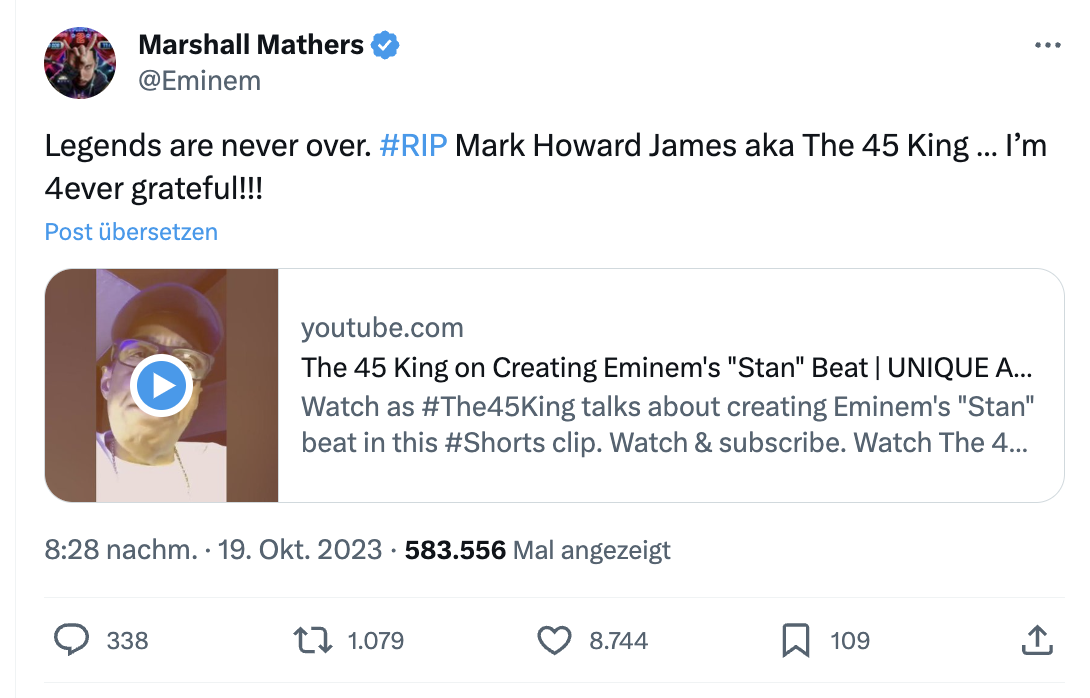Click the #RIP hashtag
This screenshot has width=1090, height=698.
pyautogui.click(x=414, y=146)
